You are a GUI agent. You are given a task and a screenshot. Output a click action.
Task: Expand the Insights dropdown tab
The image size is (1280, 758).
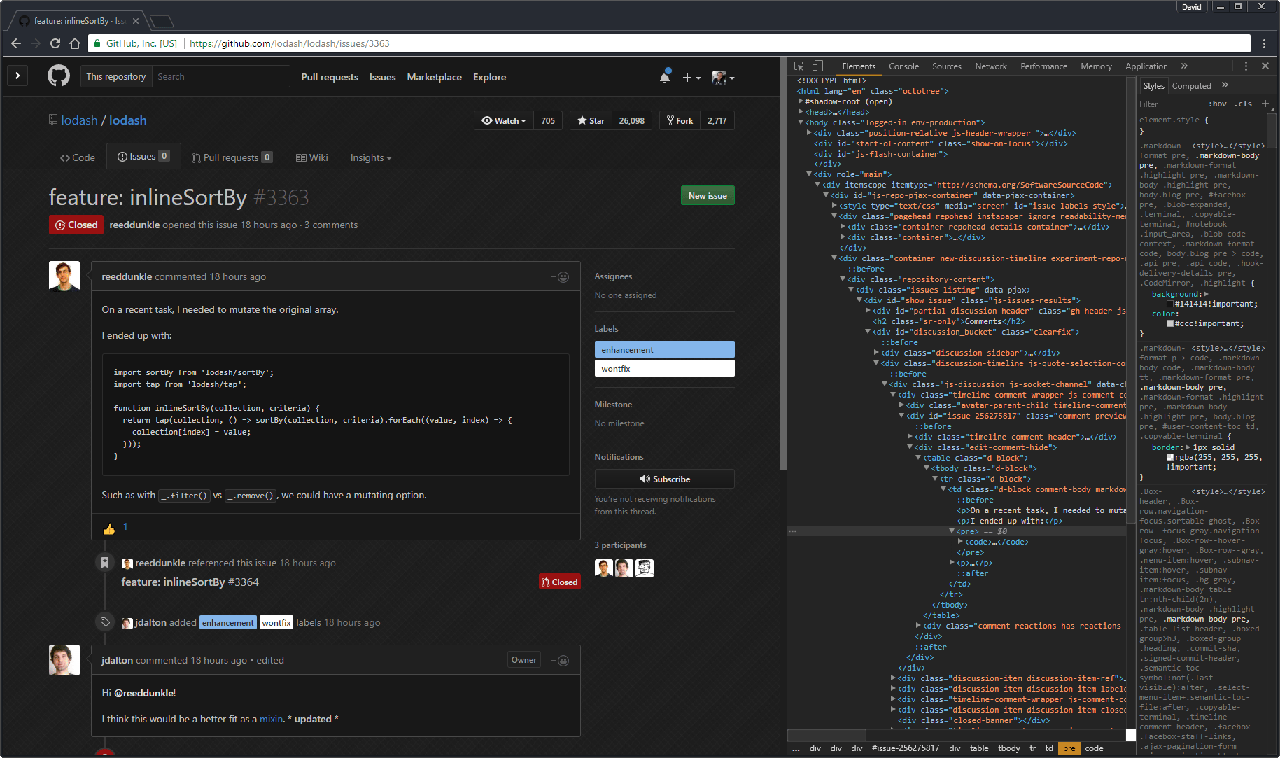pos(370,158)
